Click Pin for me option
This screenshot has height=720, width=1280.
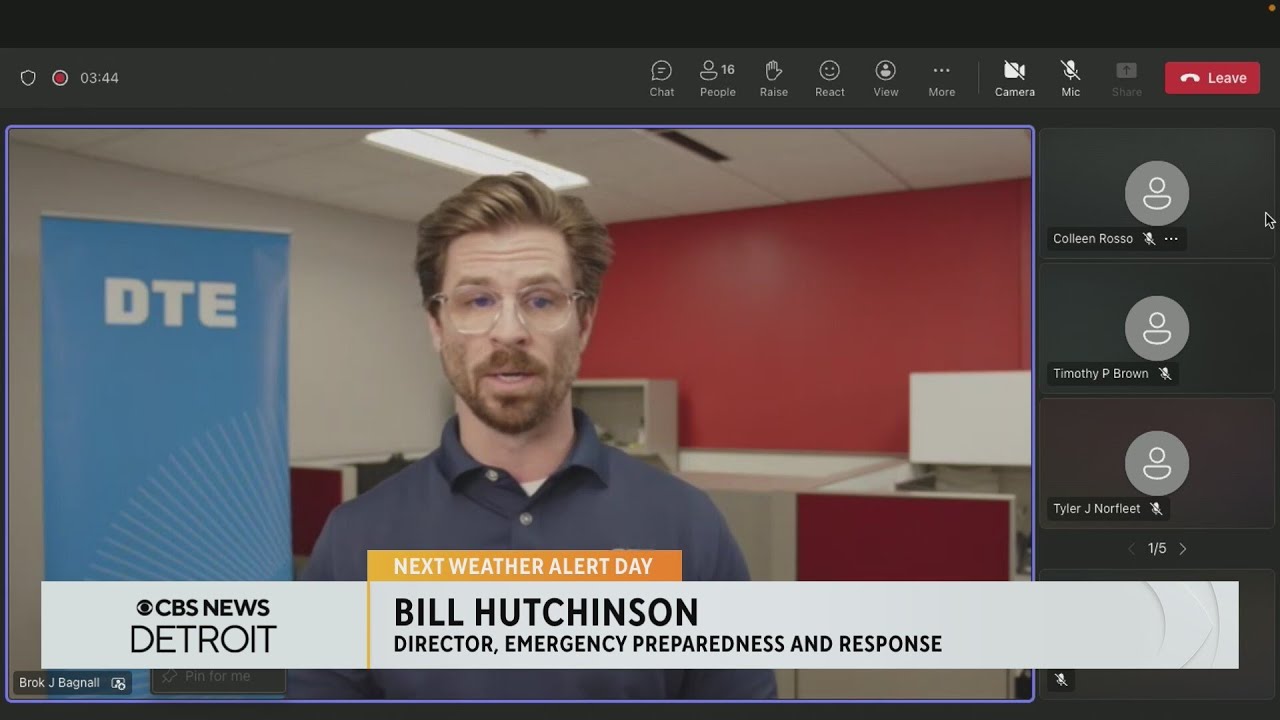point(218,677)
